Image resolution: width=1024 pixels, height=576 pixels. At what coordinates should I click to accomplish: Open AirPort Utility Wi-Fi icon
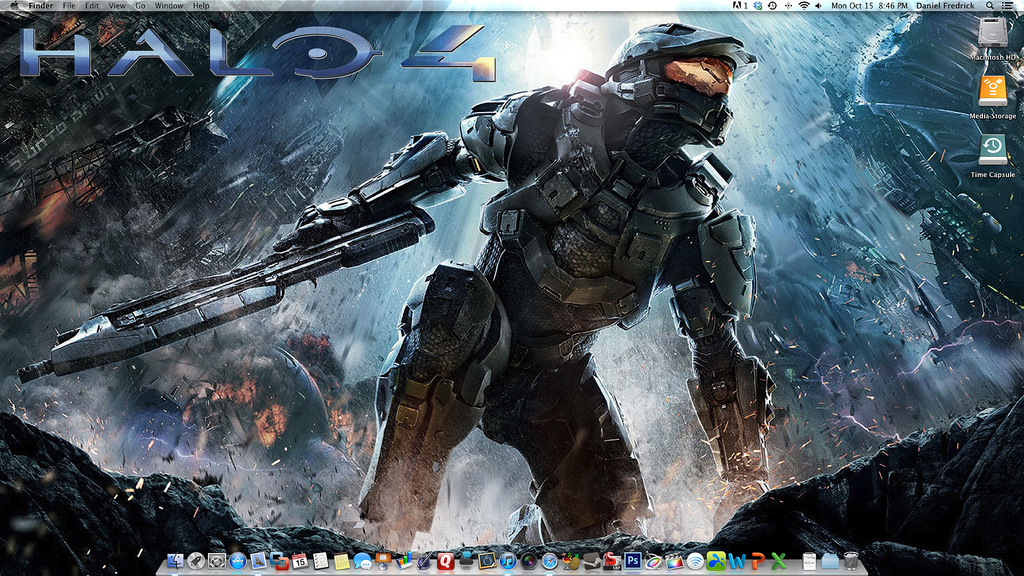(695, 561)
